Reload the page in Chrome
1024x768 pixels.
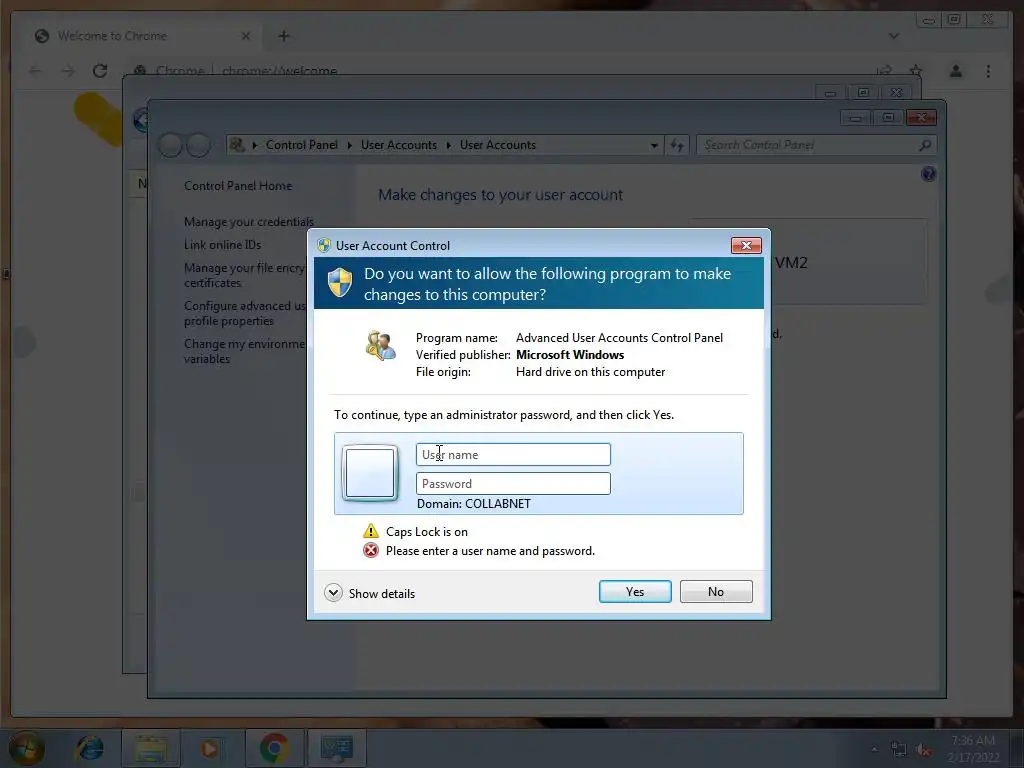[x=100, y=71]
